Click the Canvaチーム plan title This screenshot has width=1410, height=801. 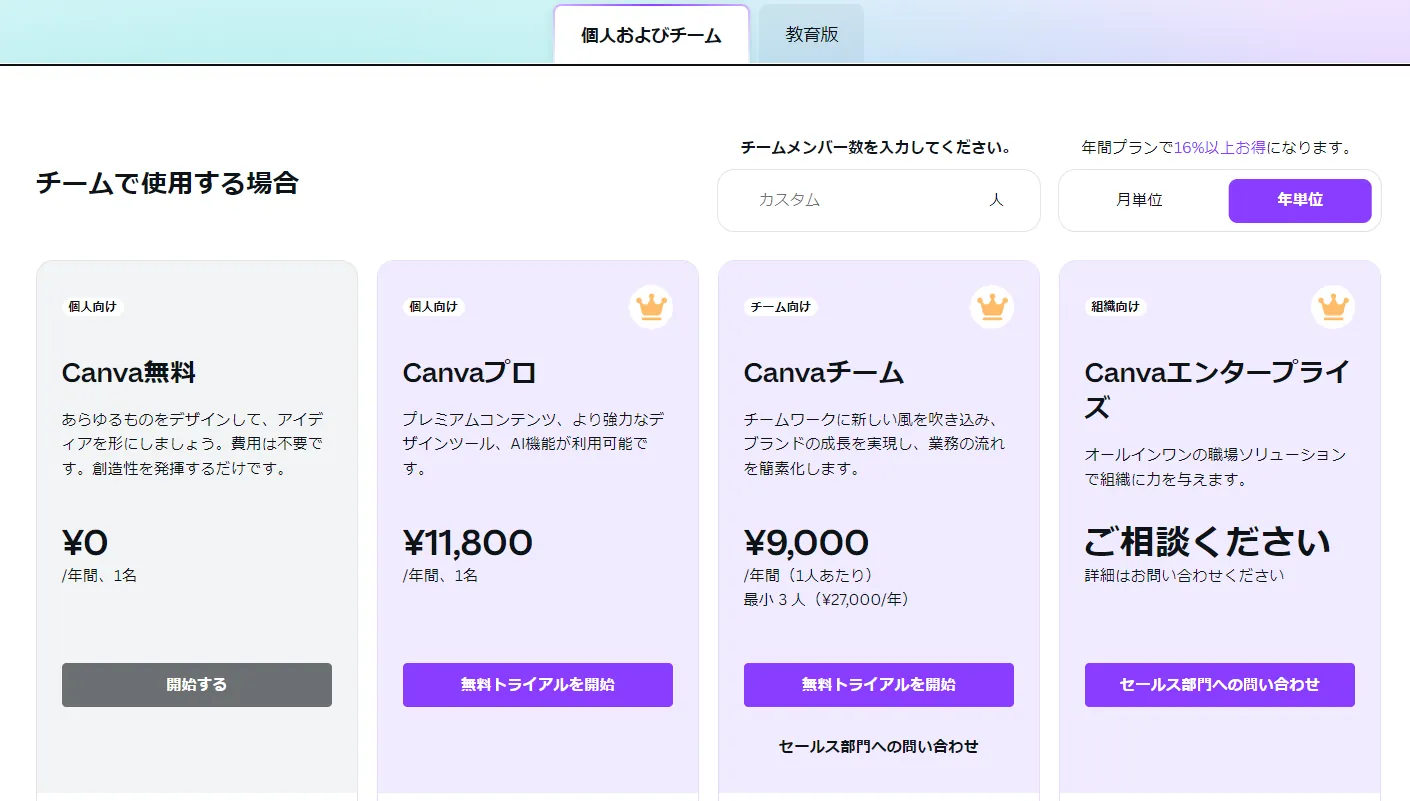(x=824, y=373)
